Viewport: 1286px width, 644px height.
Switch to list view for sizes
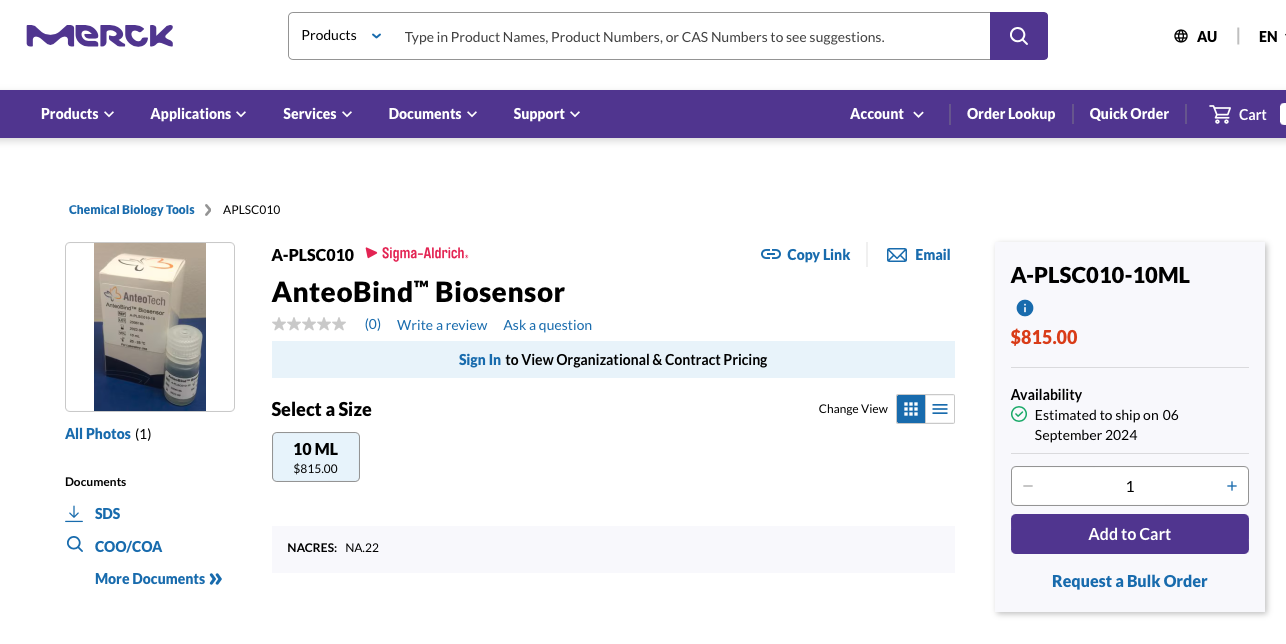pos(940,409)
